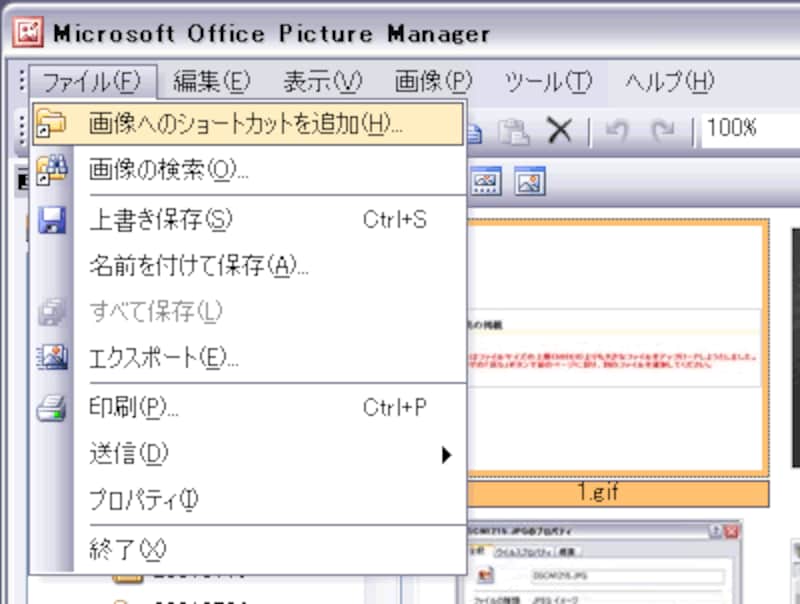Click the 印刷 printer icon
The image size is (800, 604).
(52, 407)
